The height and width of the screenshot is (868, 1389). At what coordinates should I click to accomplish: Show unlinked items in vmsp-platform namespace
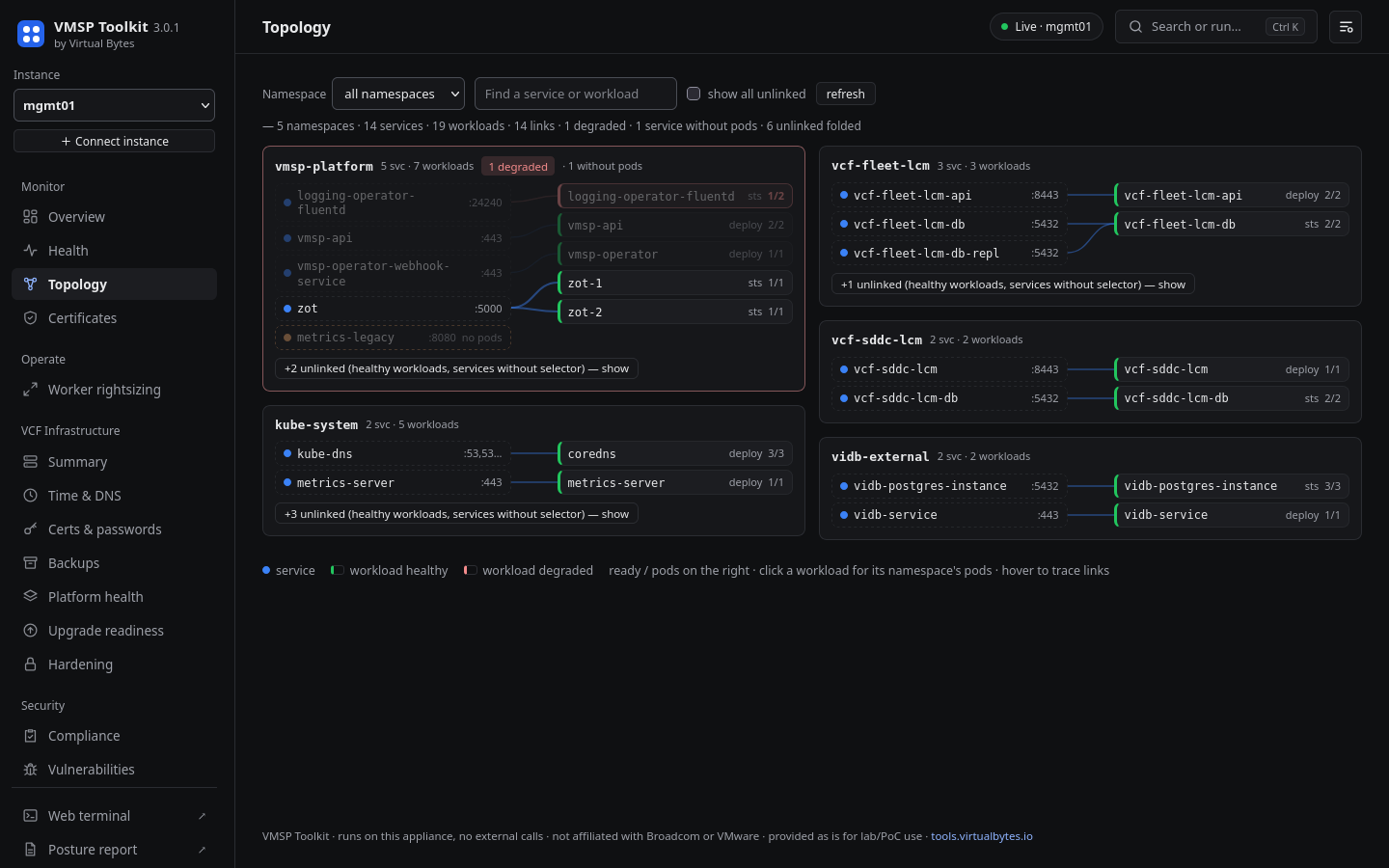456,368
